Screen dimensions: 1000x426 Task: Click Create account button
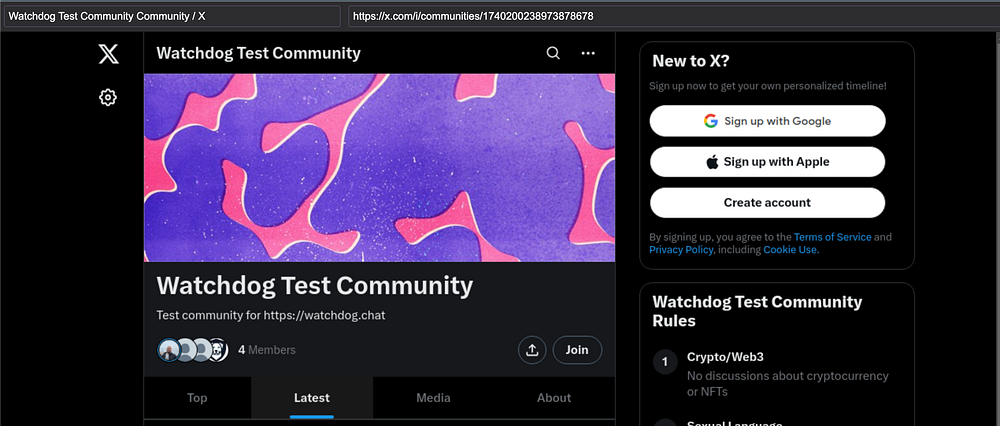(x=767, y=203)
